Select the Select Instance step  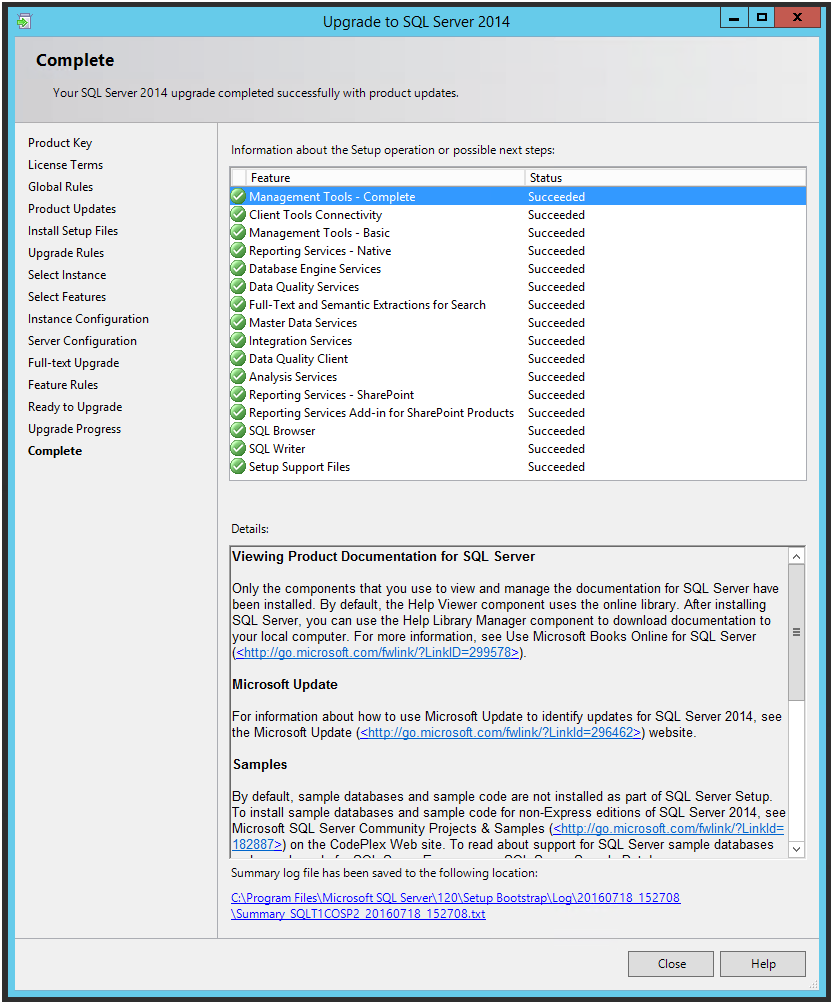click(x=67, y=275)
